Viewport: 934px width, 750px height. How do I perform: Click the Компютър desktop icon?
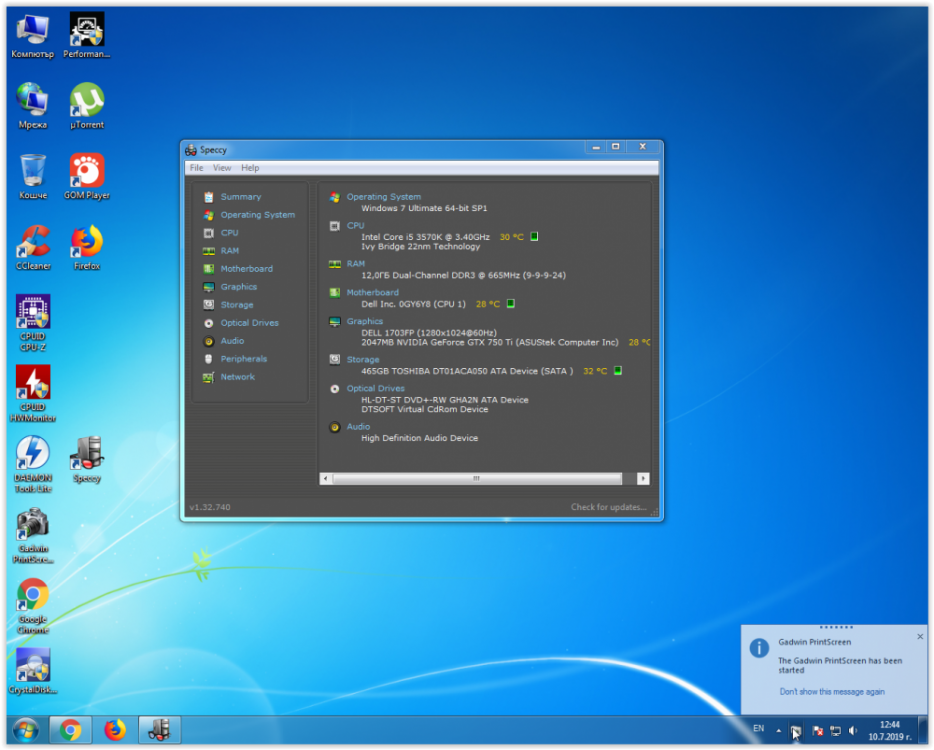(x=33, y=36)
